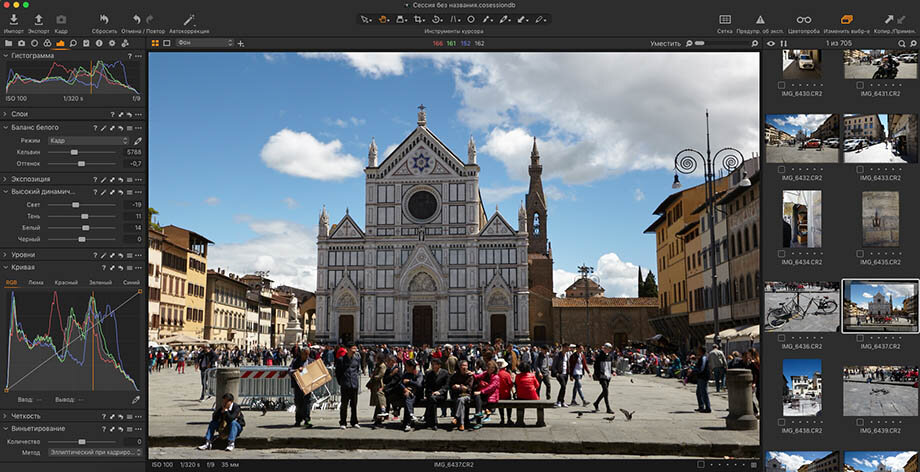Screen dimensions: 920x472
Task: Select the Красный curve tab
Action: (x=66, y=283)
